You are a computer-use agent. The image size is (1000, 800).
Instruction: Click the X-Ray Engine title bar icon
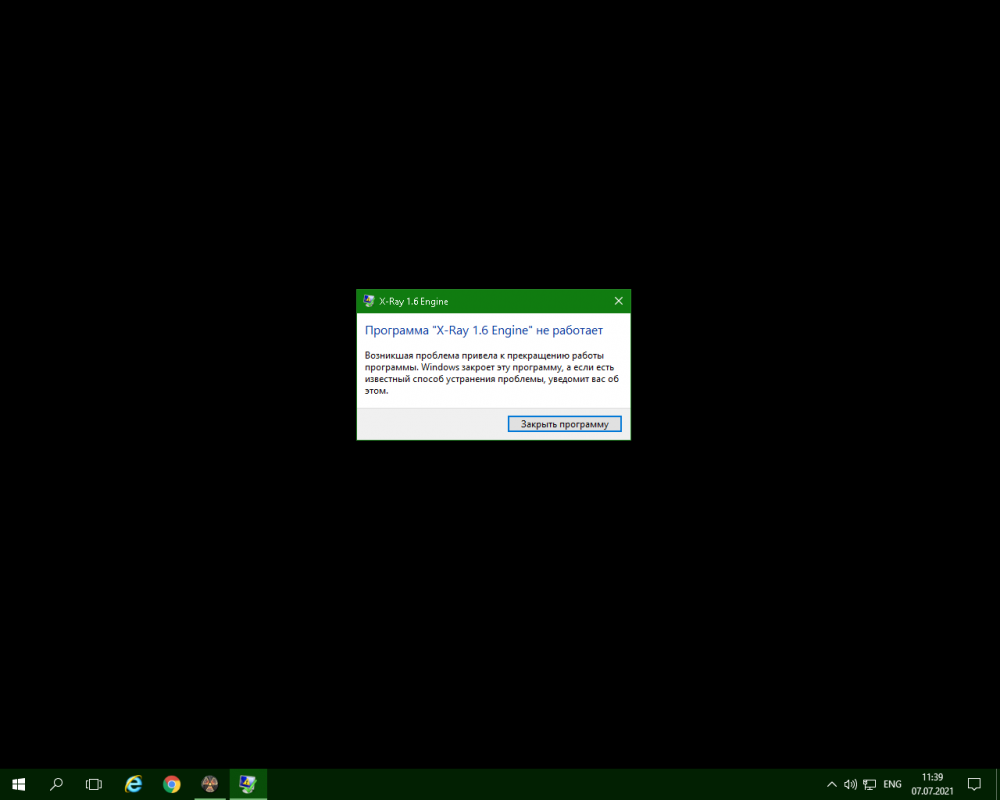pos(366,300)
